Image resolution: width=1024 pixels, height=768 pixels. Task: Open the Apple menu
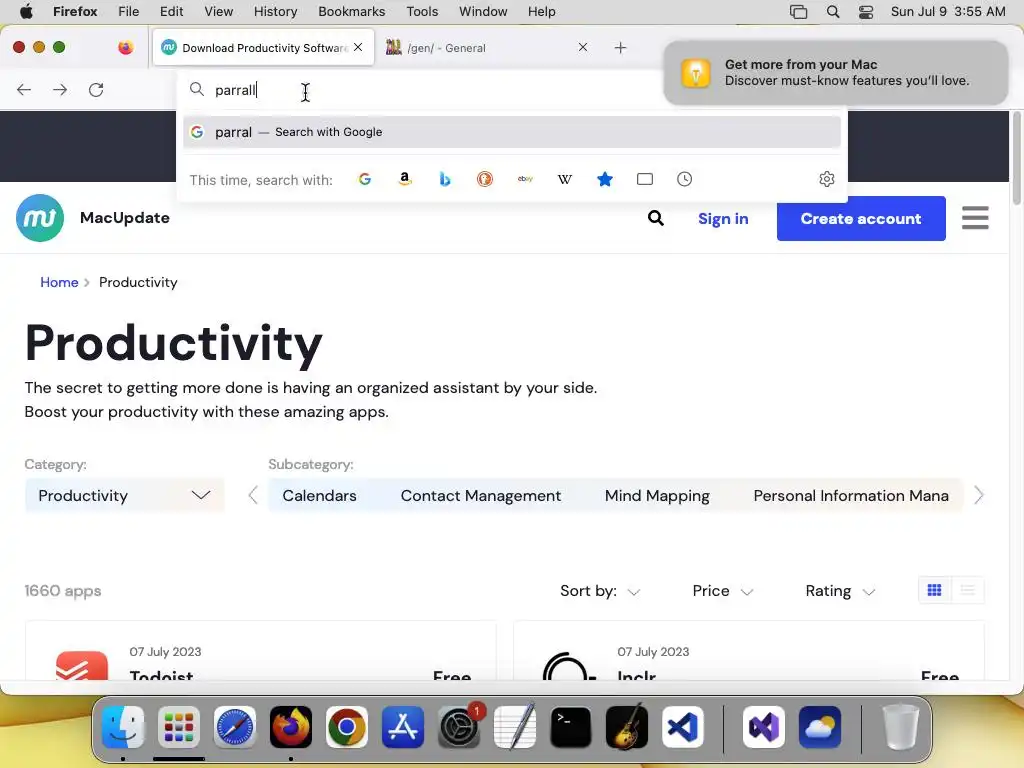coord(25,11)
